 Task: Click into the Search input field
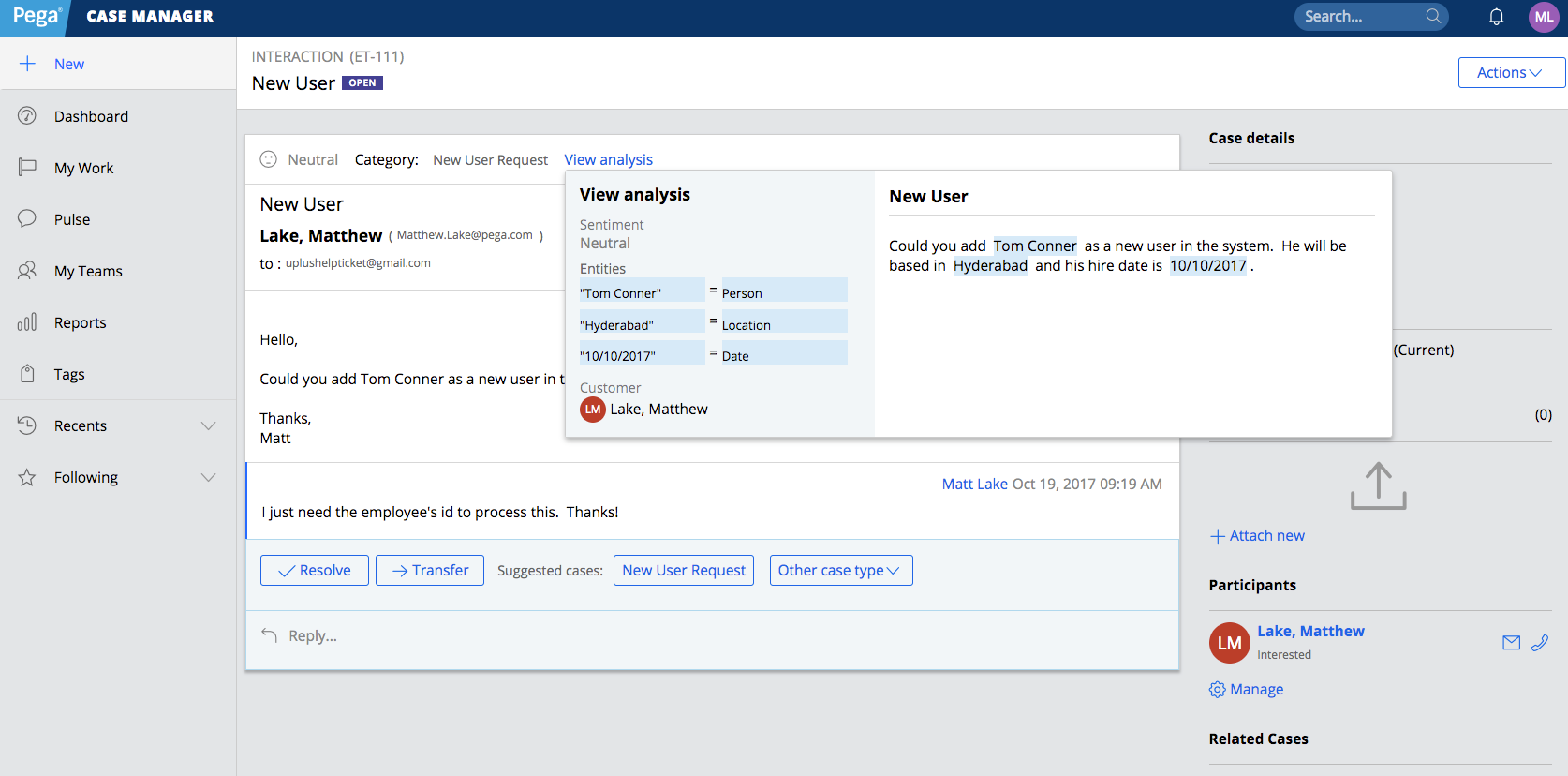point(1360,16)
